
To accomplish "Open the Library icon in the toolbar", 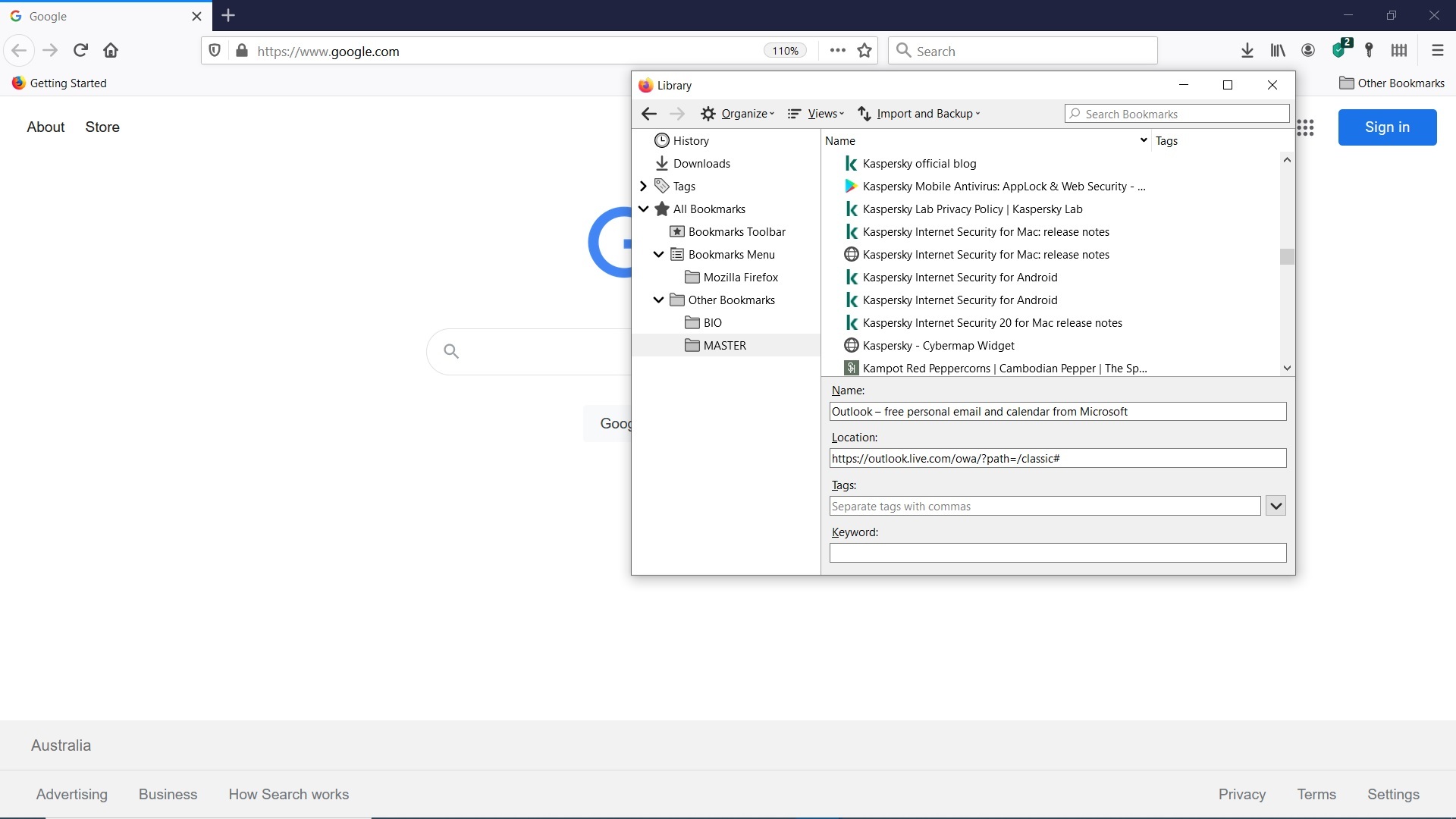I will pyautogui.click(x=1277, y=50).
